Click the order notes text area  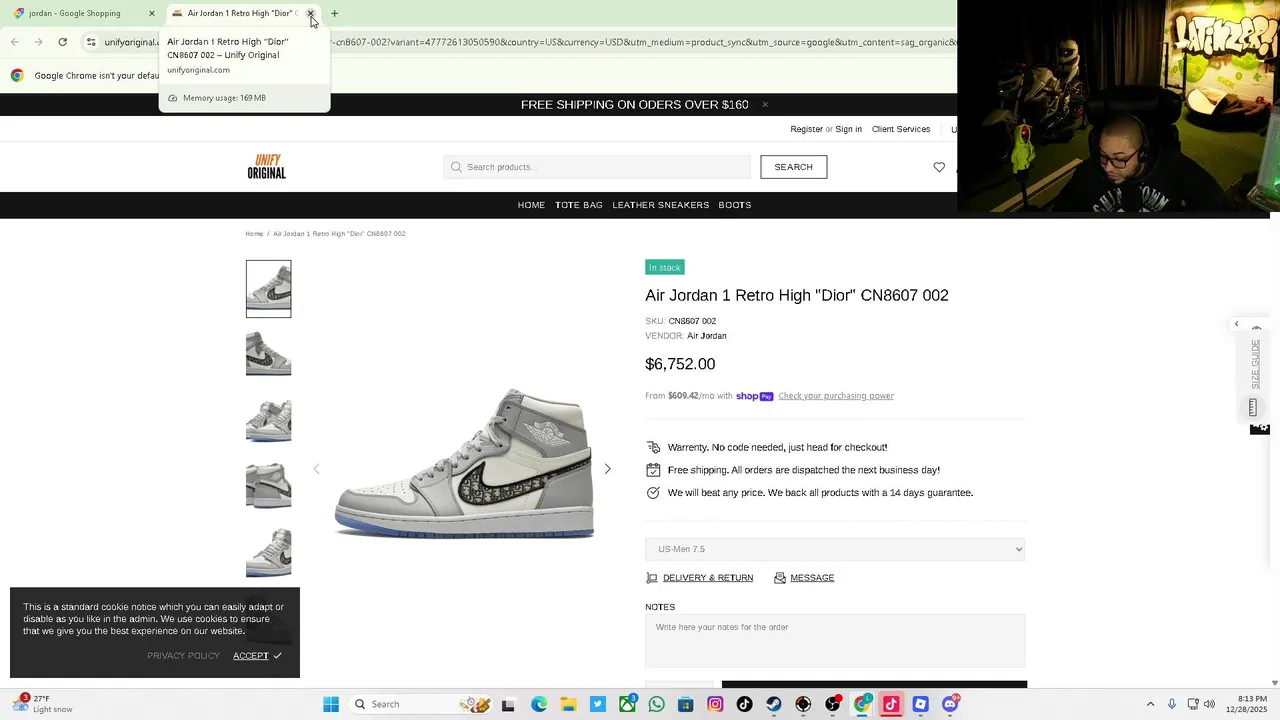click(x=835, y=640)
